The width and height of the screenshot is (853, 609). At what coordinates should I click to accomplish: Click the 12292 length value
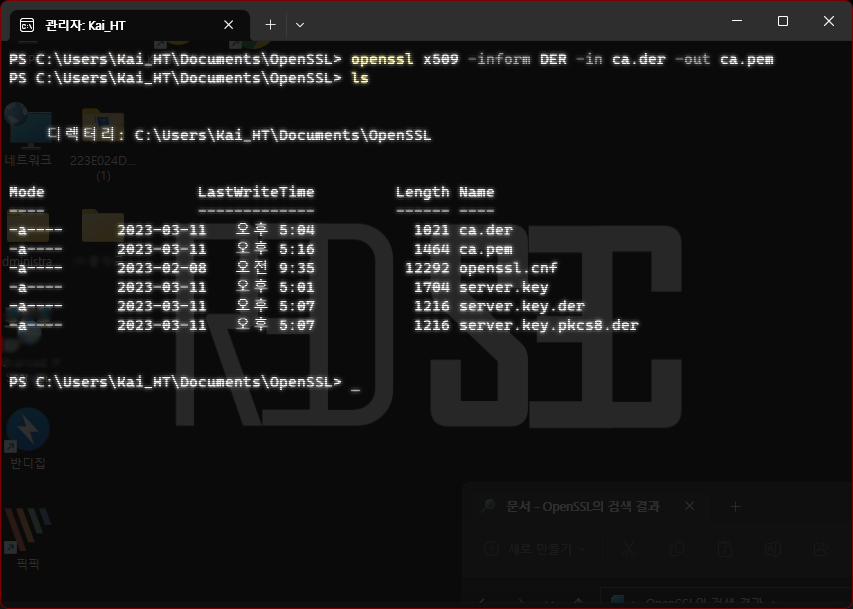(x=428, y=268)
